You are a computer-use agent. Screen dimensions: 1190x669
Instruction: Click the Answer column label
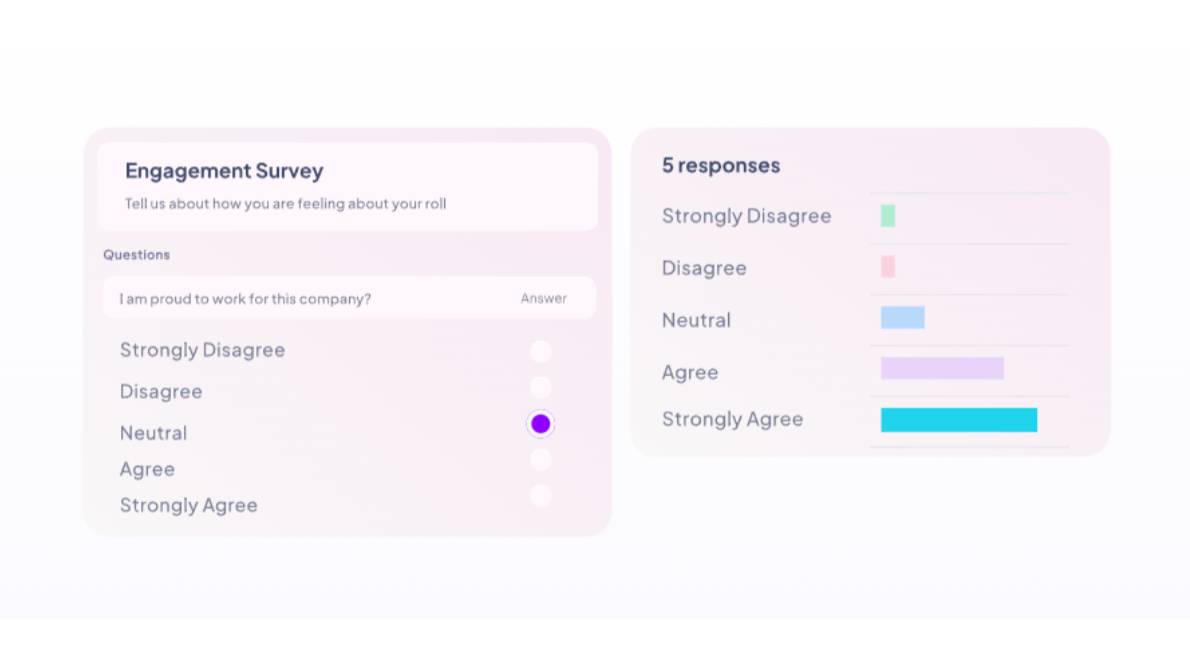543,298
